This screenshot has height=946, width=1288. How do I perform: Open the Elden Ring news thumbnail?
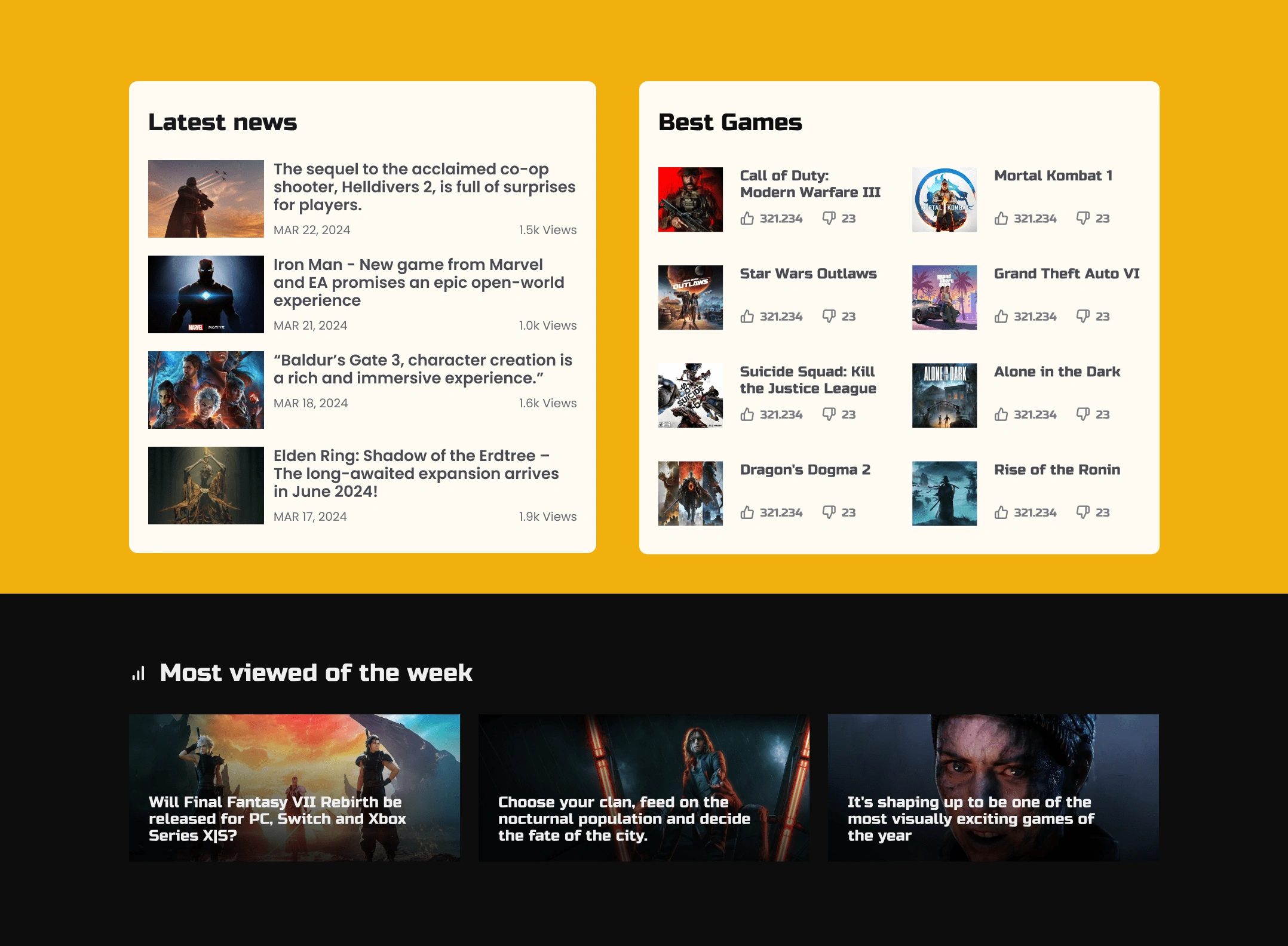tap(206, 486)
